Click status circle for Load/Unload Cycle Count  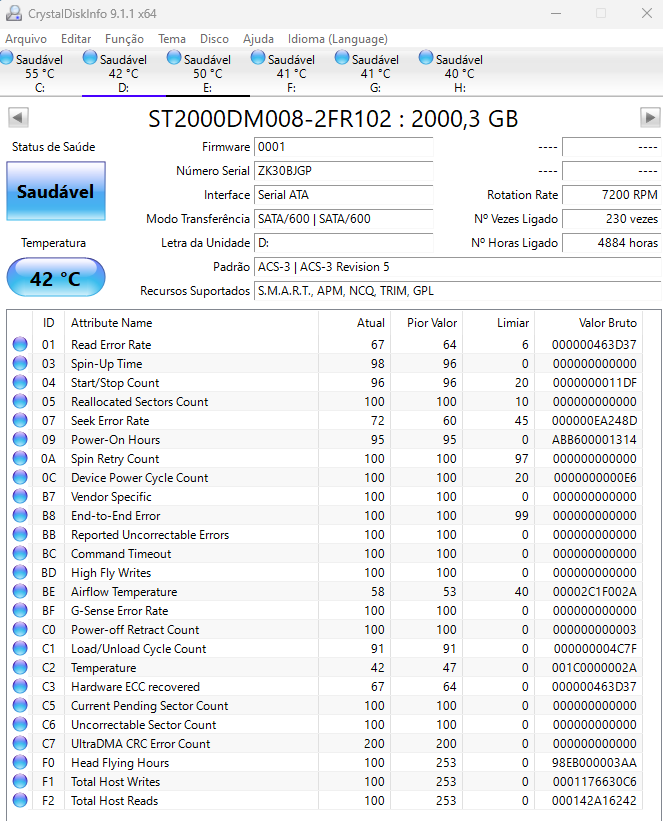click(20, 649)
